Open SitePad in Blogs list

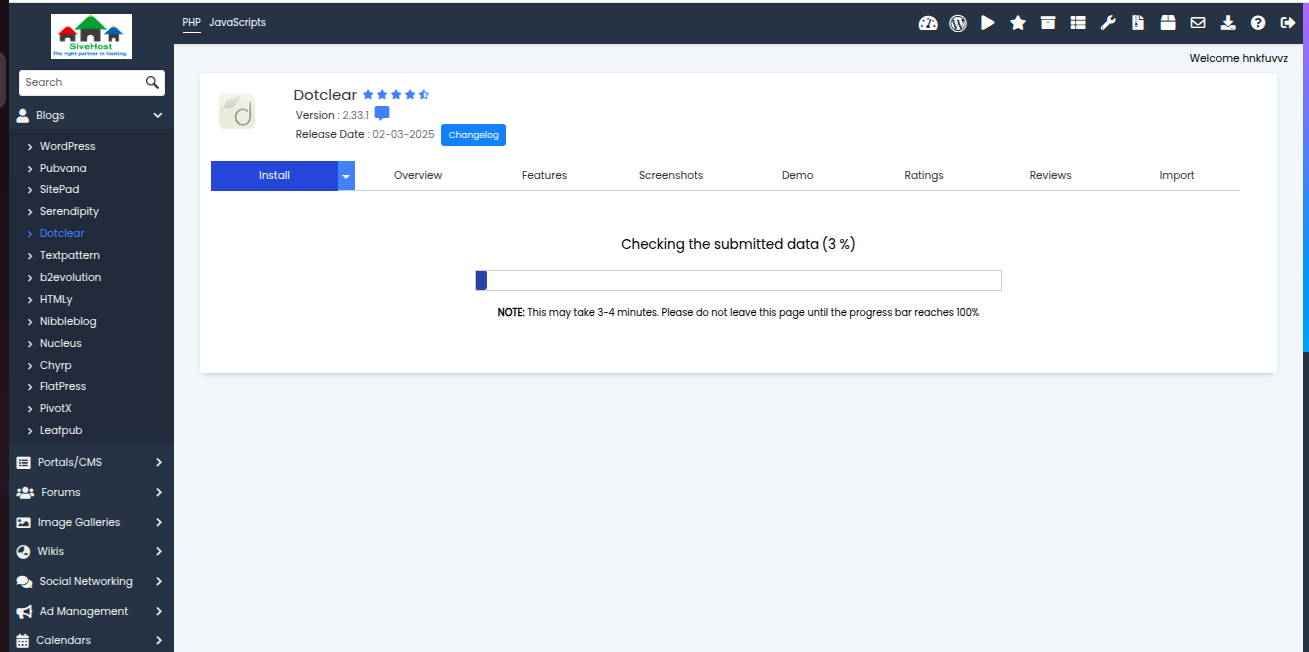click(x=59, y=190)
